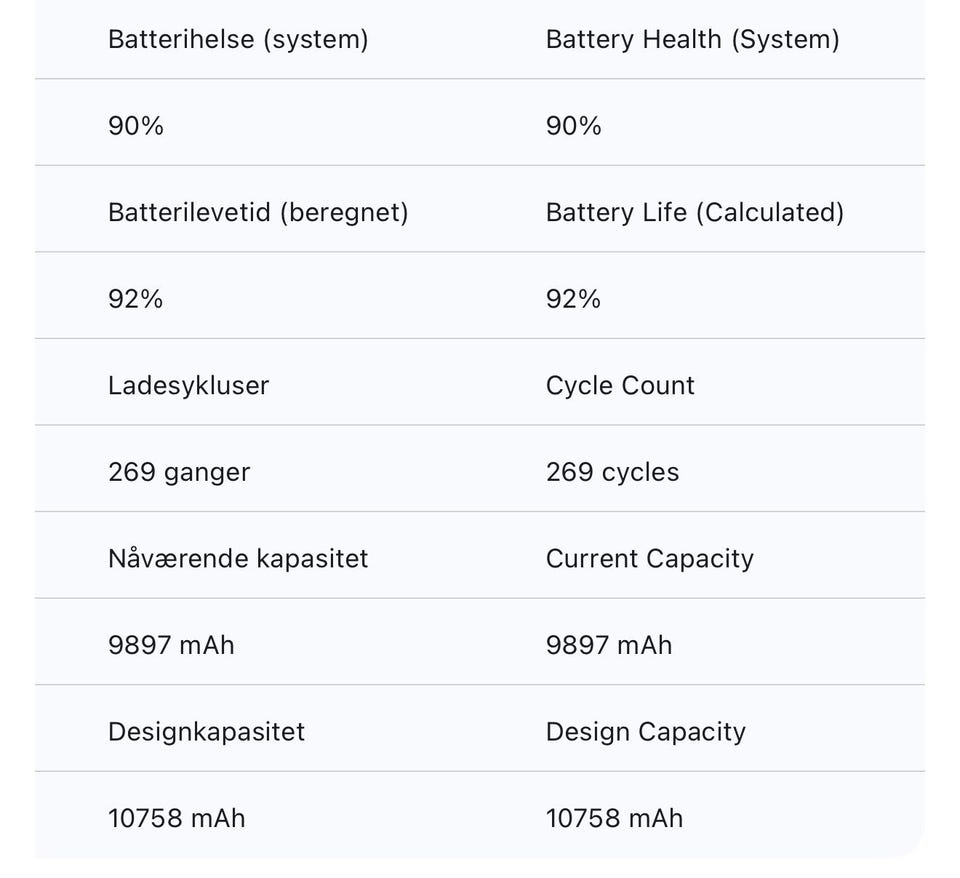Viewport: 960px width, 878px height.
Task: Click the Designkapasitet label
Action: pyautogui.click(x=206, y=732)
